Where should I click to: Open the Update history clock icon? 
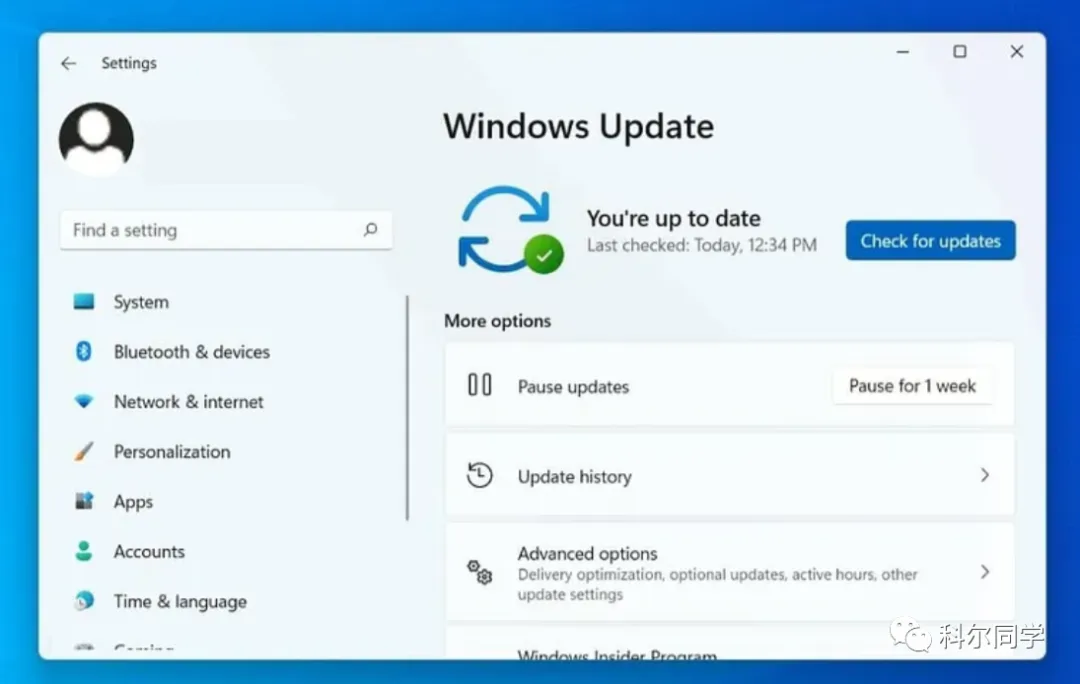[480, 475]
